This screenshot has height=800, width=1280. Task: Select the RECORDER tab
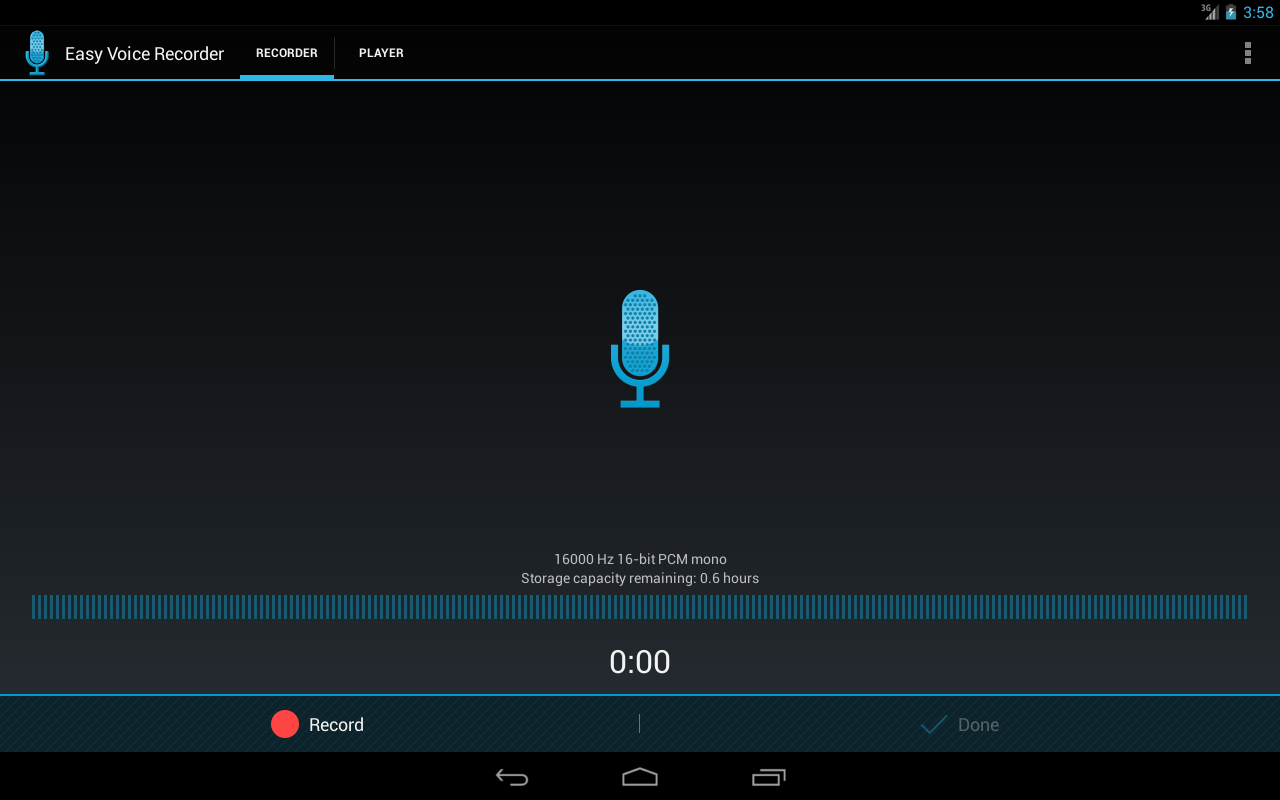point(287,53)
